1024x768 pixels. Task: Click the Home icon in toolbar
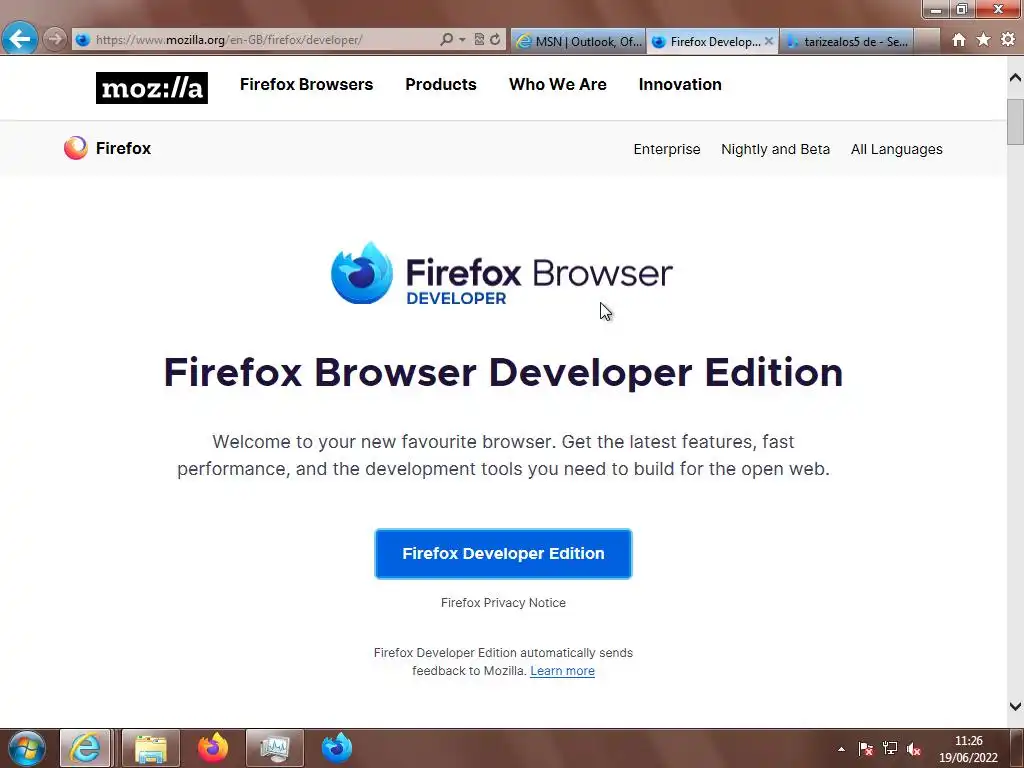[959, 40]
